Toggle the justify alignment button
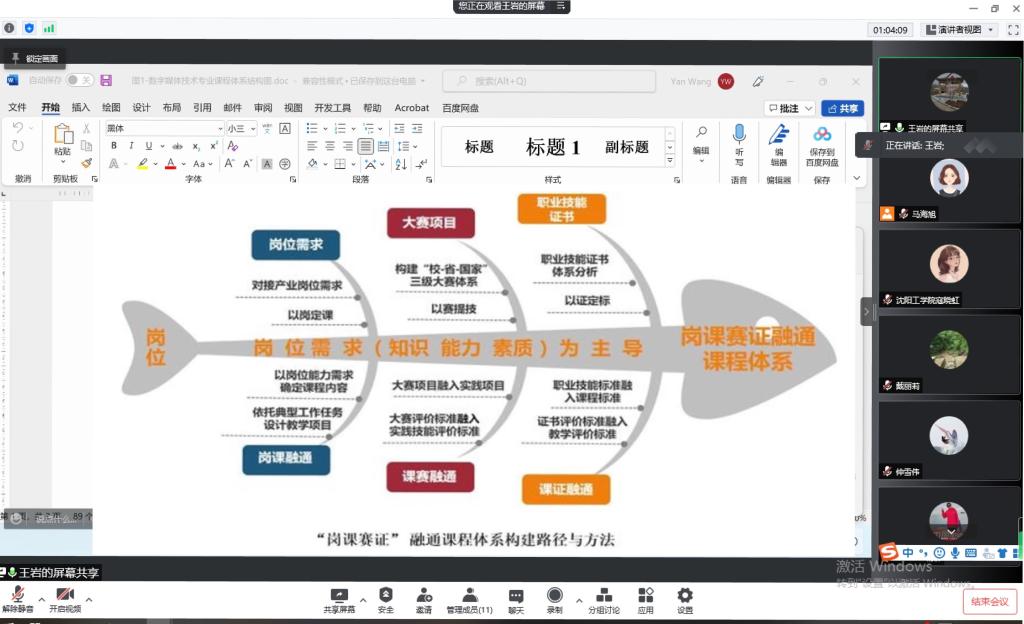 point(366,146)
